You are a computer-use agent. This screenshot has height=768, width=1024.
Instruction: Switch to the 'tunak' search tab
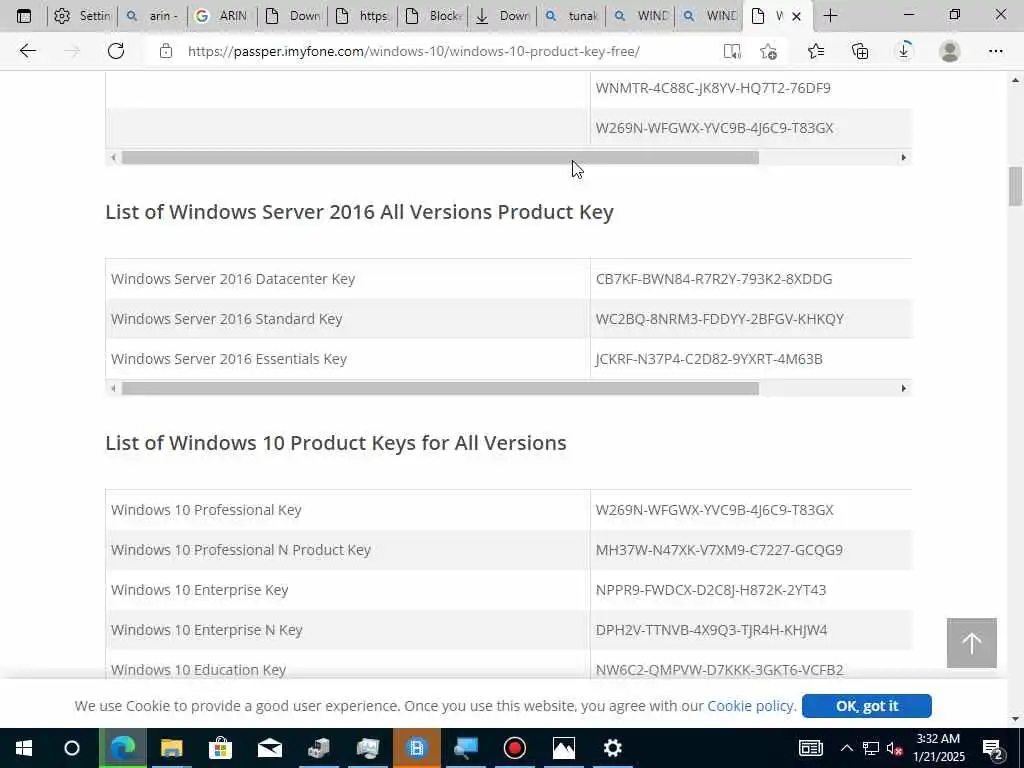[x=571, y=16]
